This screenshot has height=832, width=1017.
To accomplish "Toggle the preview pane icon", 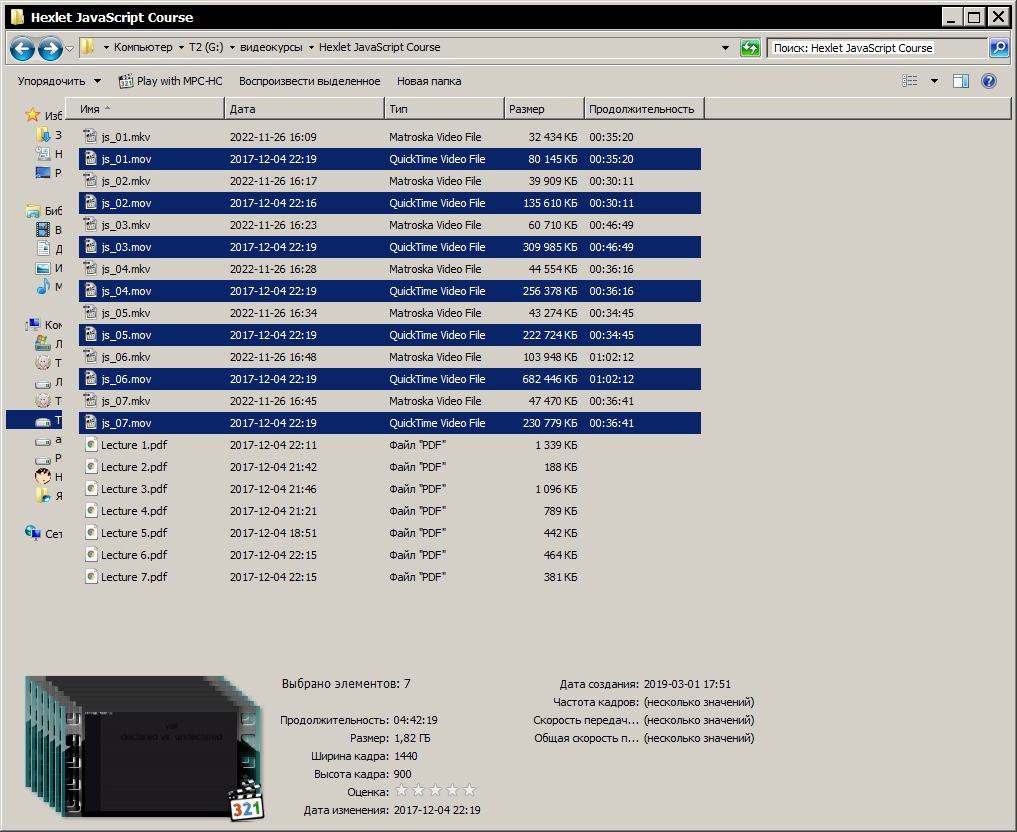I will point(961,80).
